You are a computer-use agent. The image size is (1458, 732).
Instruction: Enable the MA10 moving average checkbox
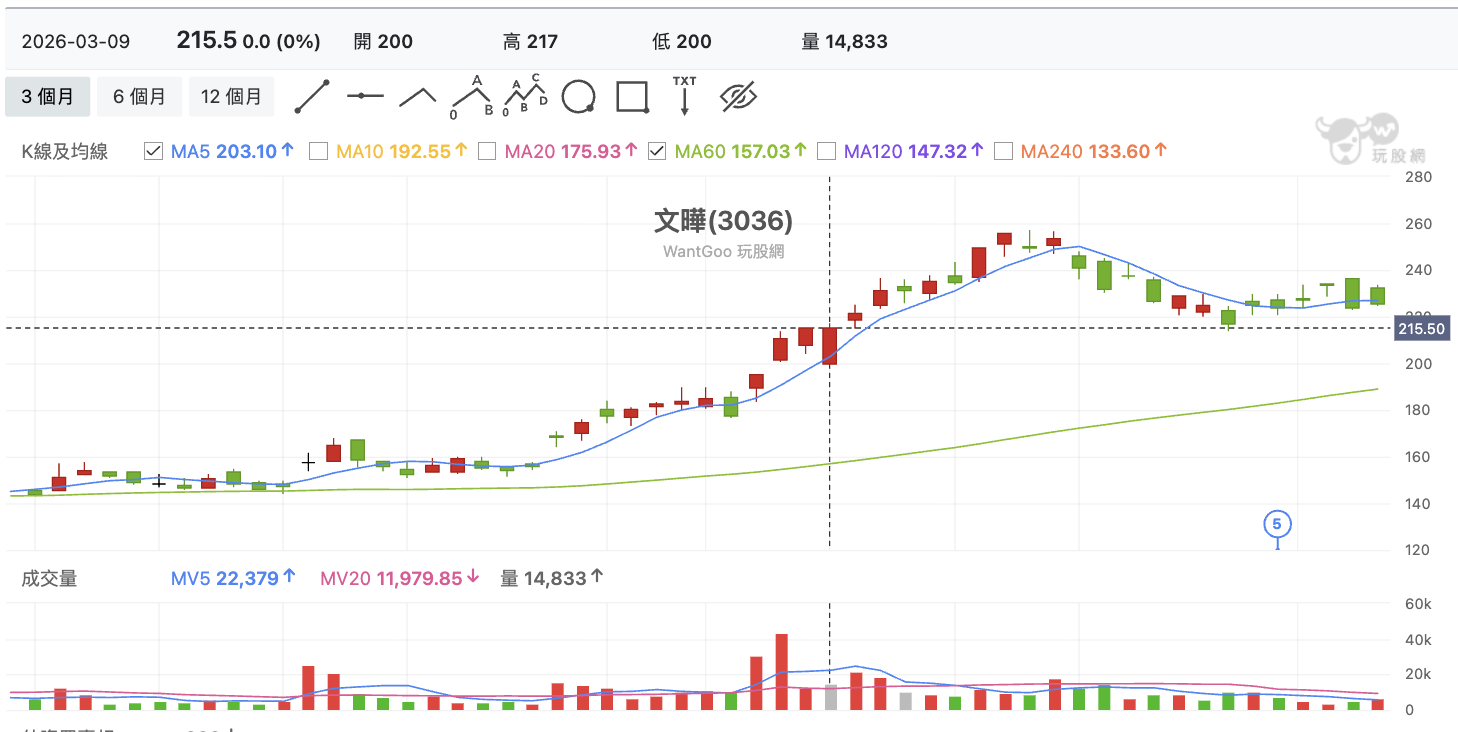click(x=319, y=152)
